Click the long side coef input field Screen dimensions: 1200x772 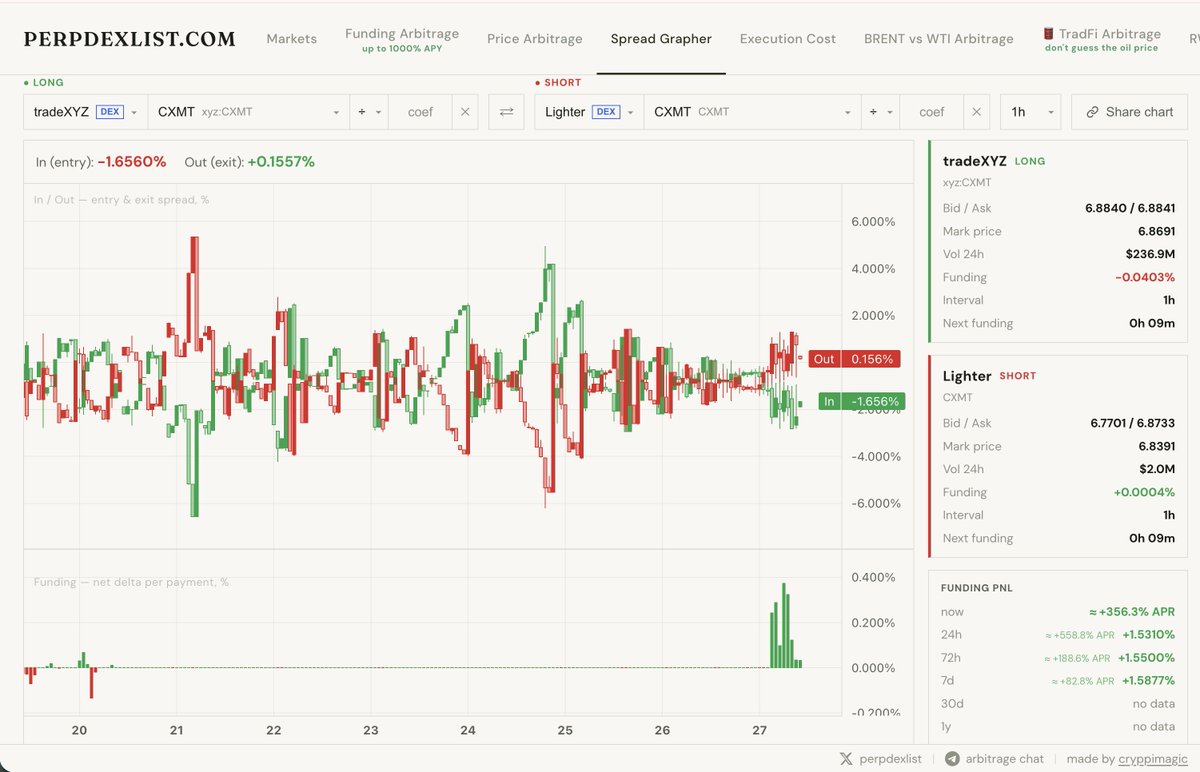pos(421,112)
